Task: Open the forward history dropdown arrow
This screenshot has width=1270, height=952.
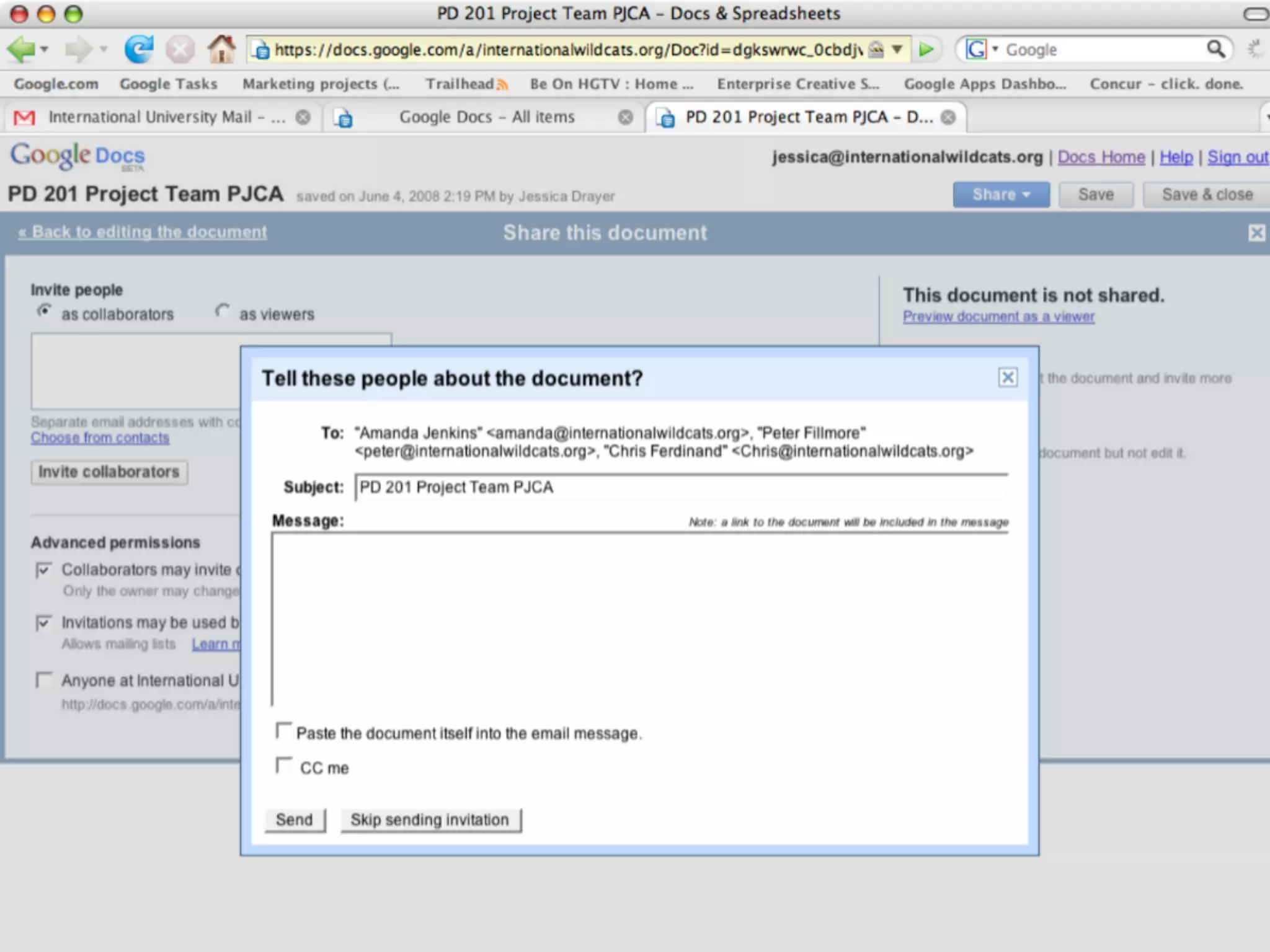Action: click(x=103, y=49)
